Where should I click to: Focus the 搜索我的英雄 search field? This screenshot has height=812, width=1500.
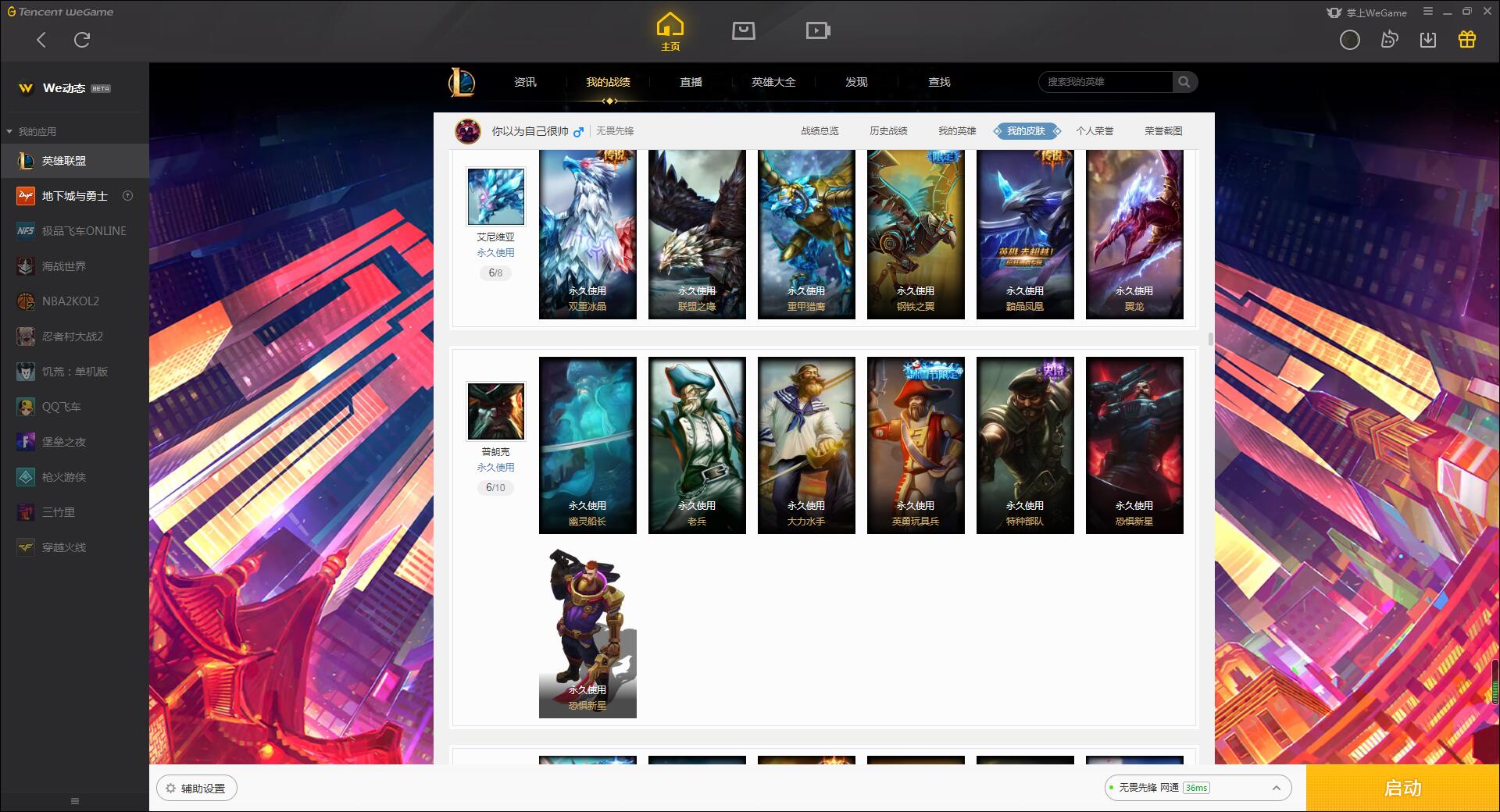pyautogui.click(x=1105, y=82)
